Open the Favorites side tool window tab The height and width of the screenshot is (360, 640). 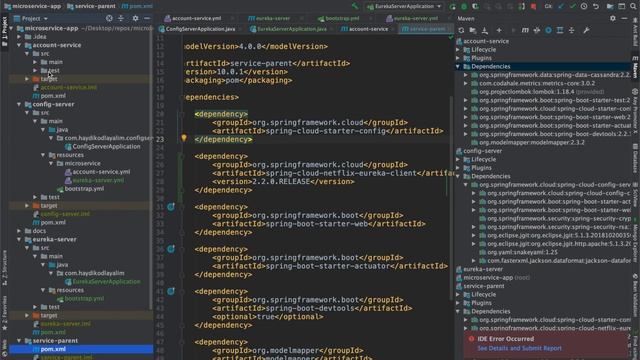[4, 313]
